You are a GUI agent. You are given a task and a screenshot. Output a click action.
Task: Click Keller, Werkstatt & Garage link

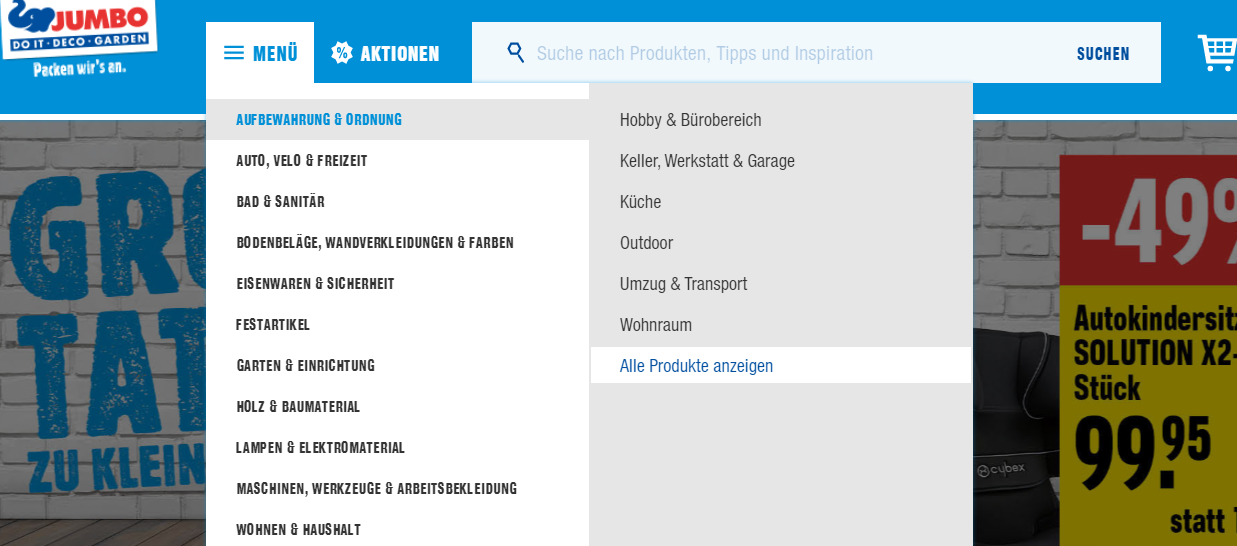tap(707, 161)
